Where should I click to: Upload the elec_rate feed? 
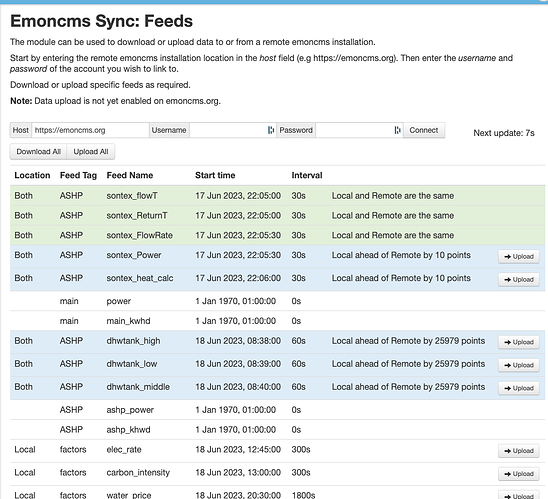[519, 451]
